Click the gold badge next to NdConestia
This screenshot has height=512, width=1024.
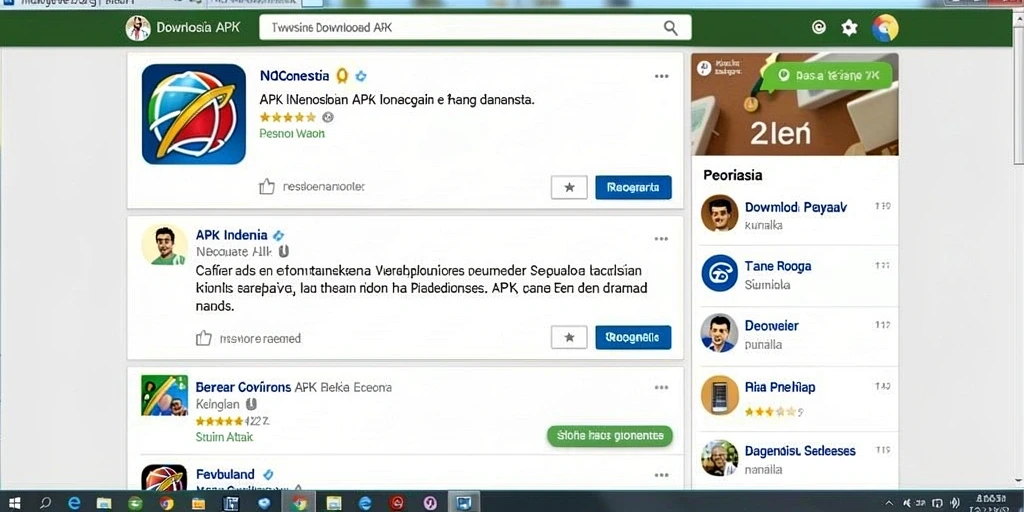pyautogui.click(x=342, y=76)
